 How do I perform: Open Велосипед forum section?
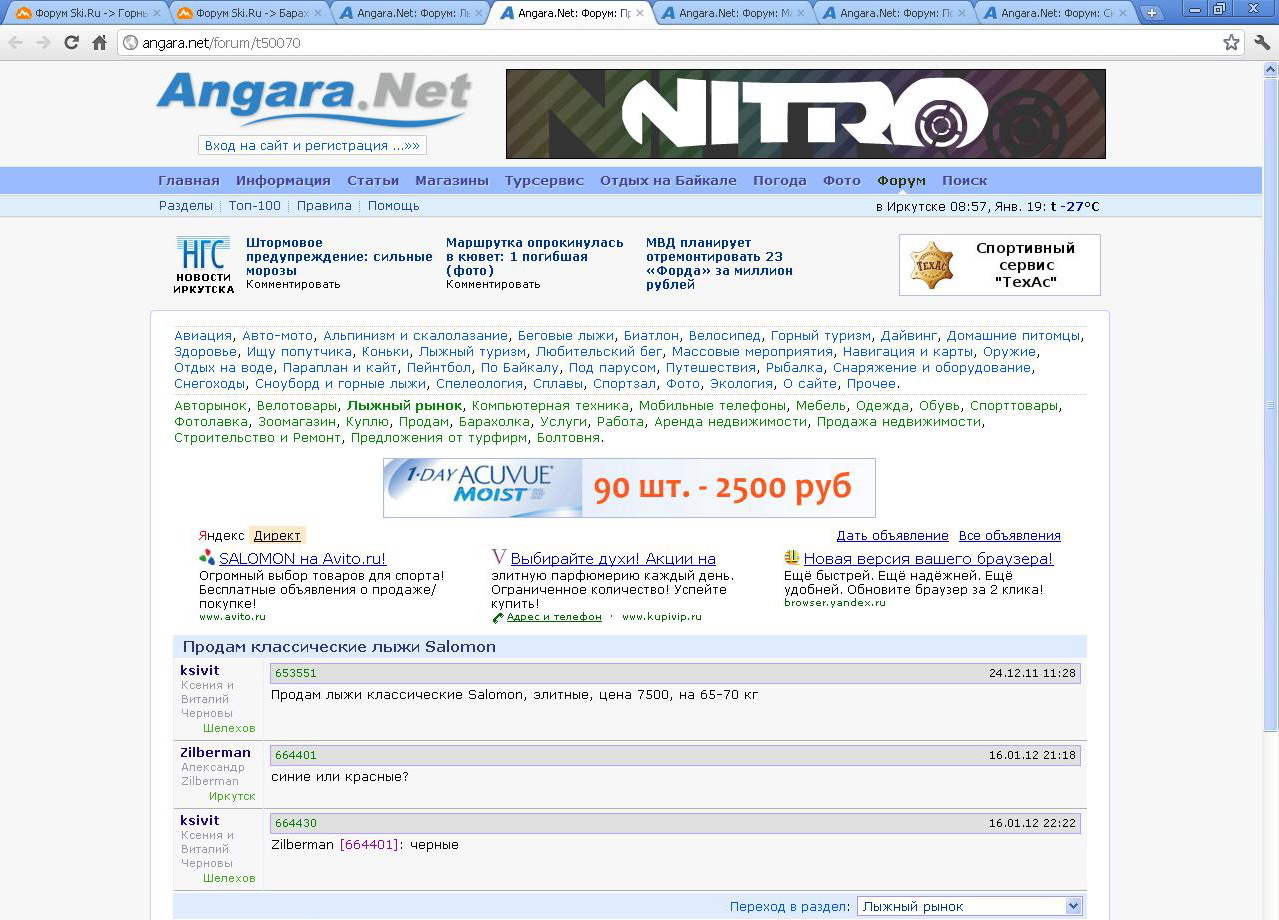click(725, 336)
